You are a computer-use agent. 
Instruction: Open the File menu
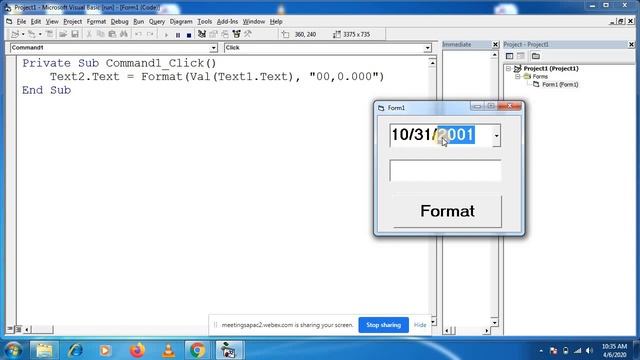click(21, 22)
